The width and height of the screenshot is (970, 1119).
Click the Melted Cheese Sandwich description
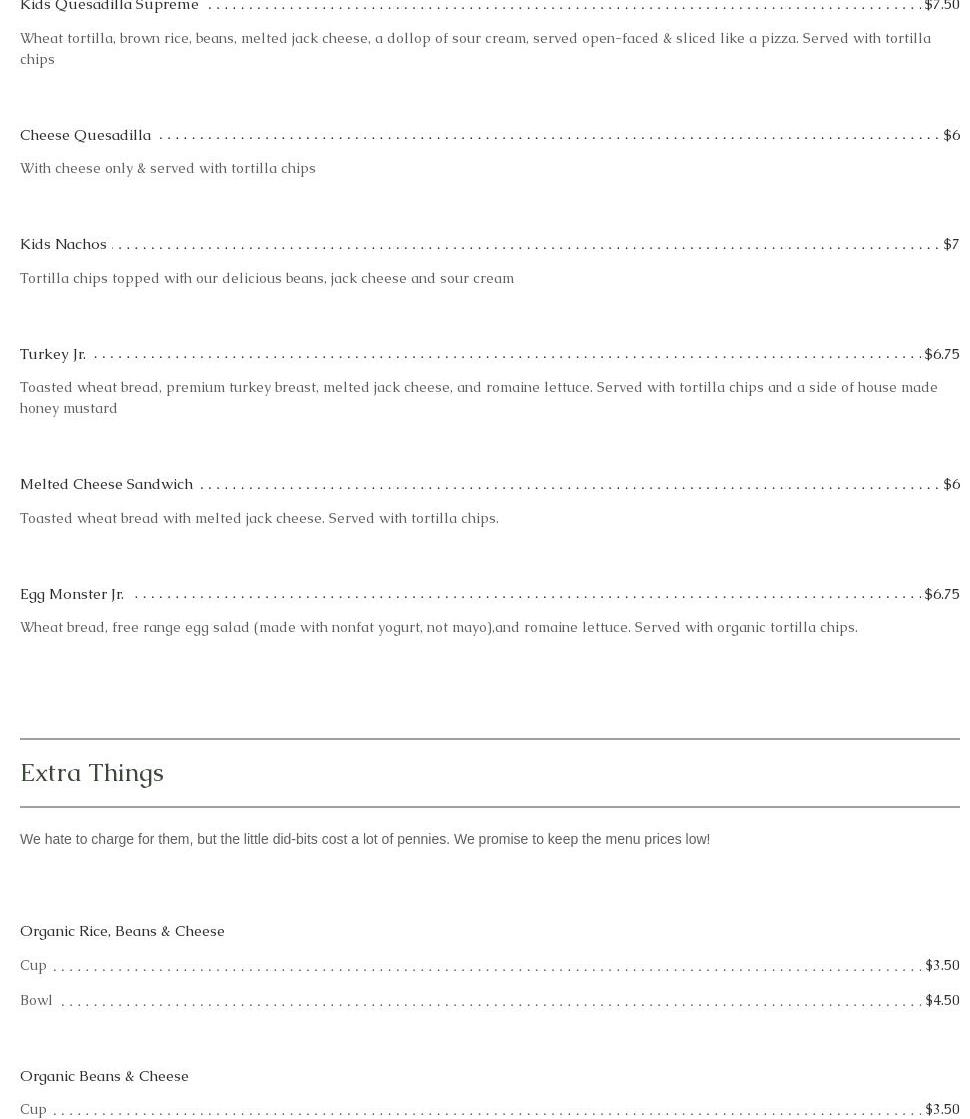(x=259, y=518)
